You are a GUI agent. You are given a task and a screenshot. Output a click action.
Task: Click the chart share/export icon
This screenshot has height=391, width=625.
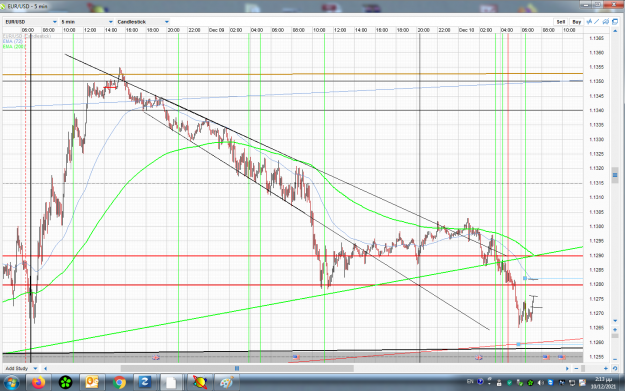point(606,22)
